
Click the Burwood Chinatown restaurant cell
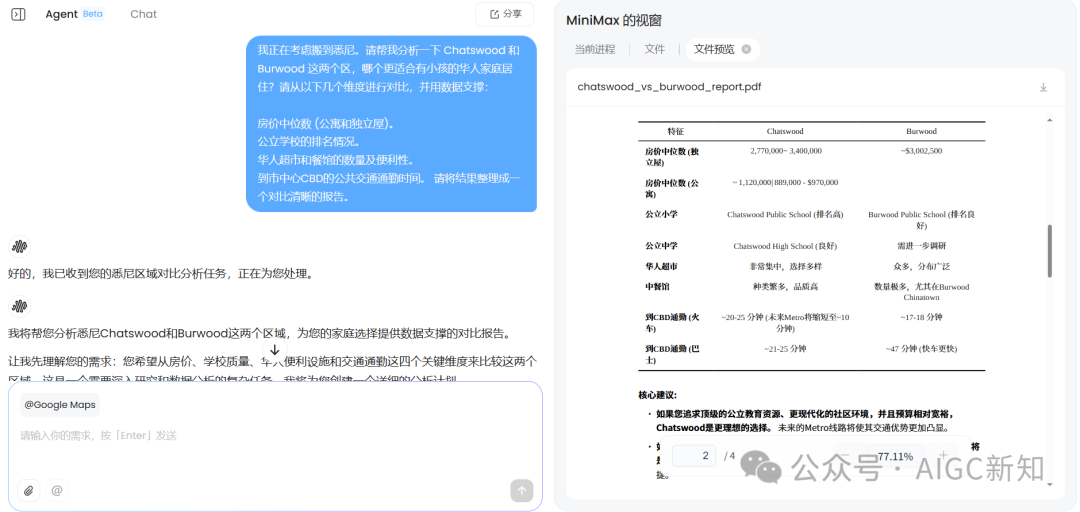pyautogui.click(x=921, y=291)
